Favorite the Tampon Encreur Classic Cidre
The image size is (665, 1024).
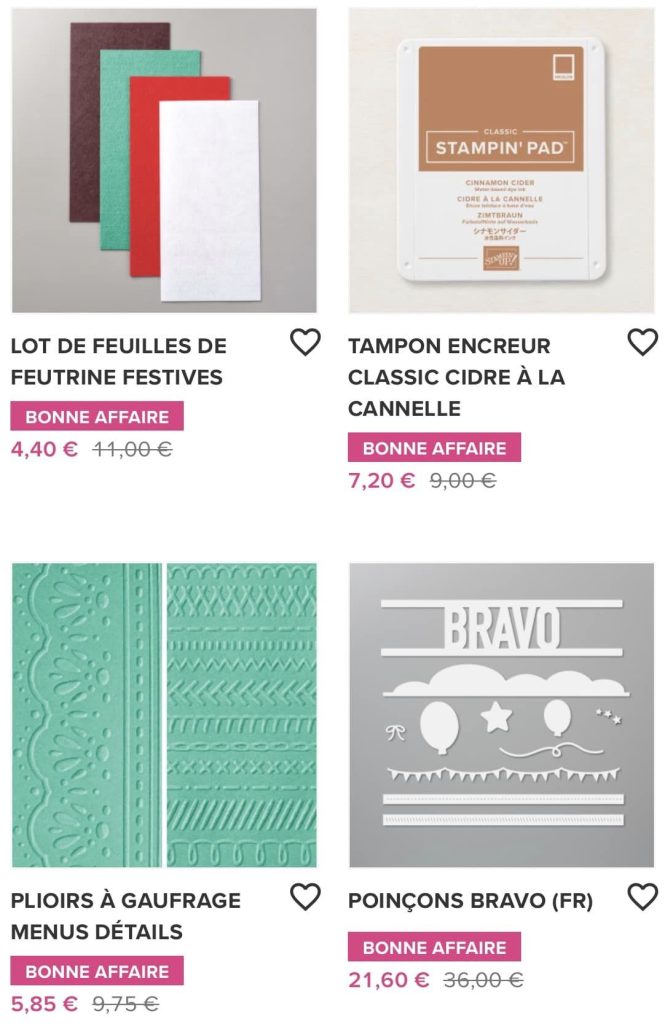click(642, 343)
